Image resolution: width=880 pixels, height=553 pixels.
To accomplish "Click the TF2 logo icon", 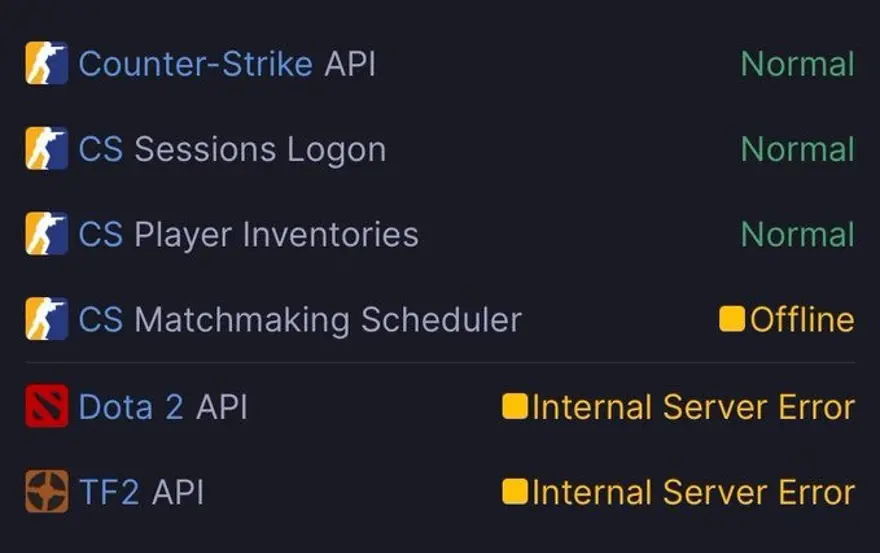I will [46, 492].
